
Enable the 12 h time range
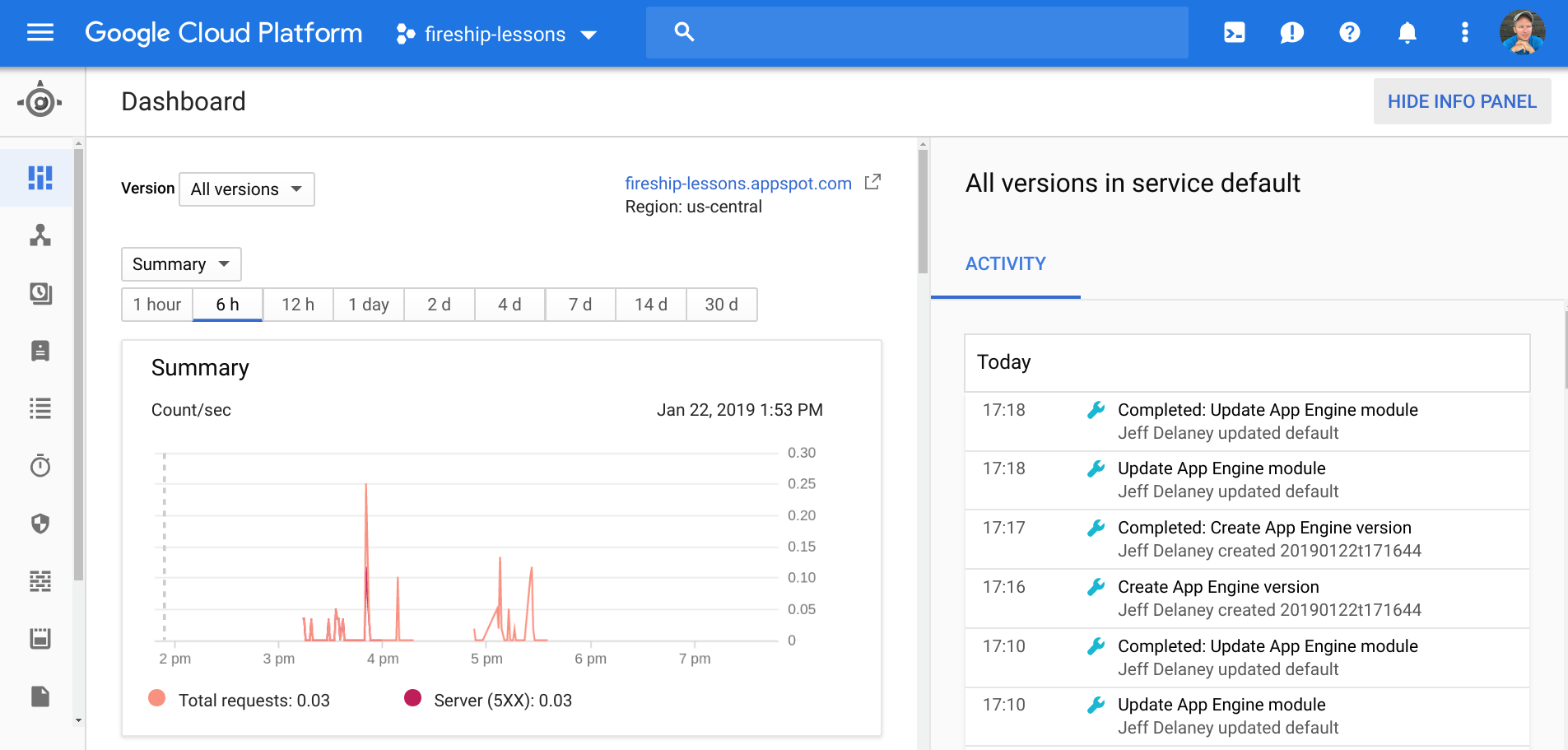297,304
